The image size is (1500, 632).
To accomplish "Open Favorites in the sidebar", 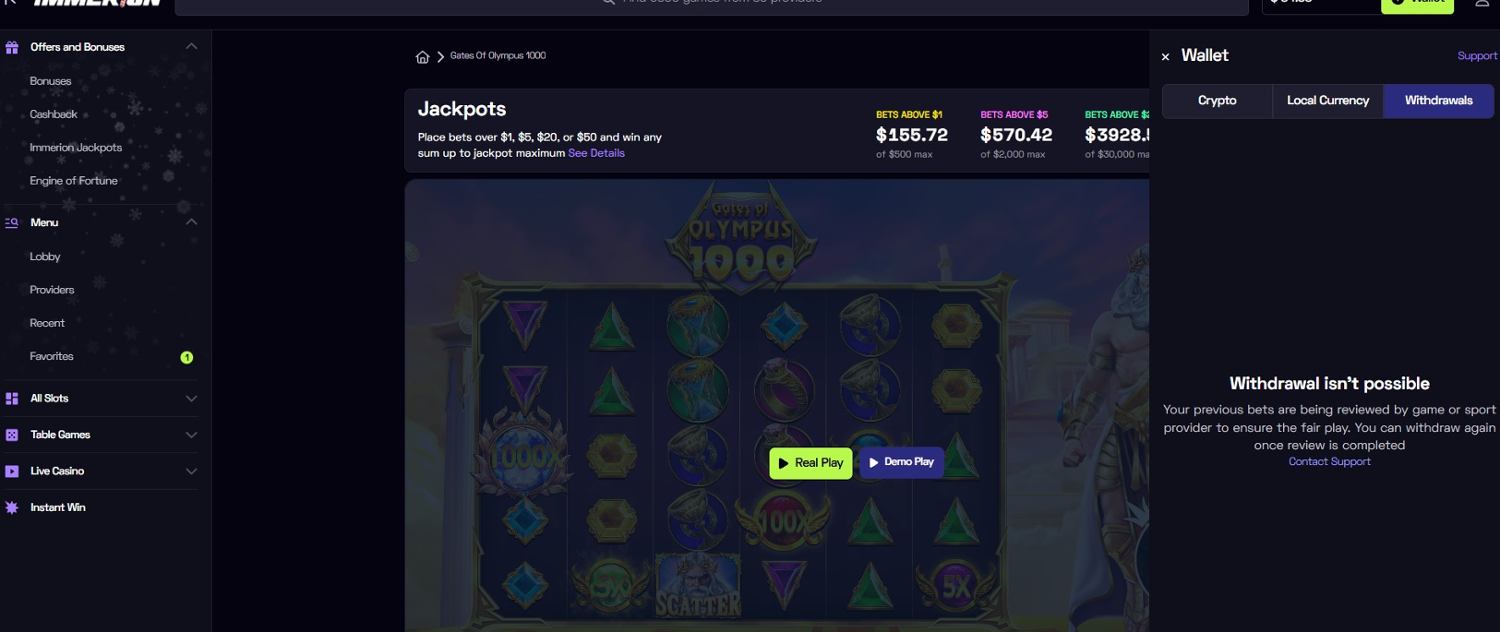I will click(52, 356).
